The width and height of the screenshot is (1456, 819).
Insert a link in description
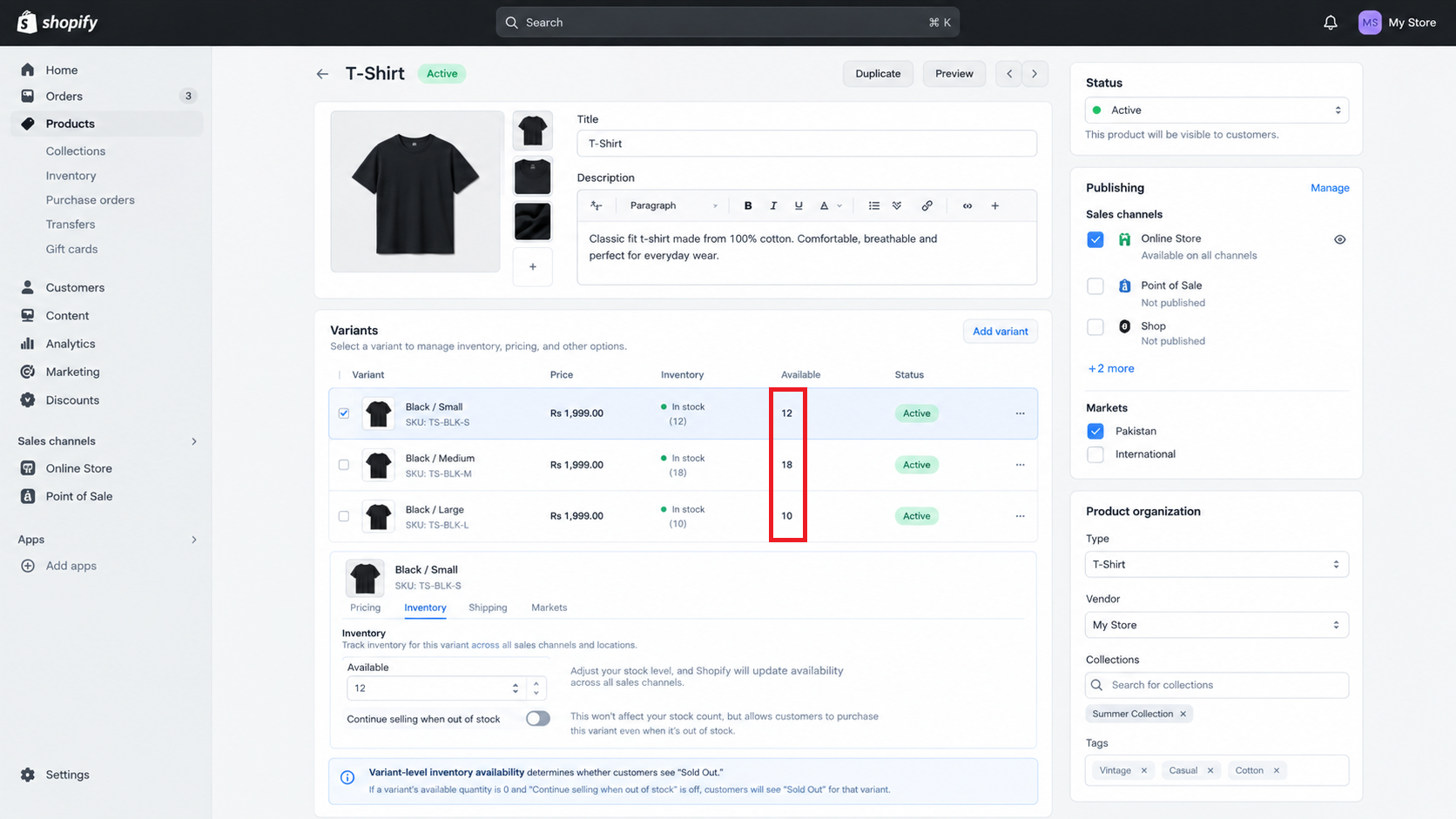[x=927, y=205]
